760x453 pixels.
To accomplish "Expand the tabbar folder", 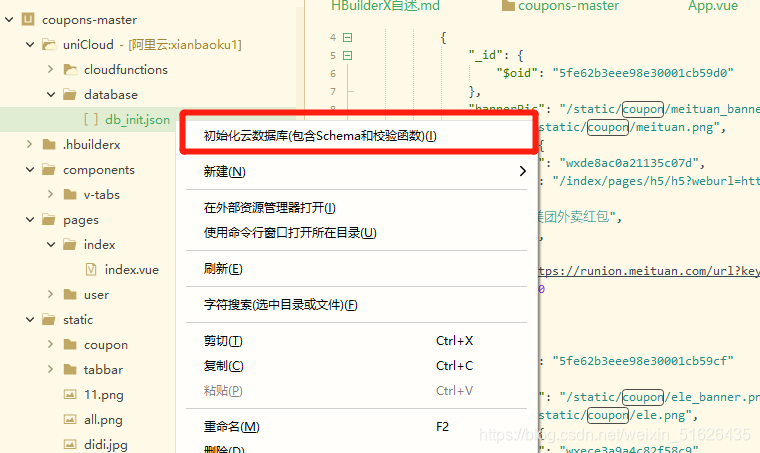I will coord(50,370).
